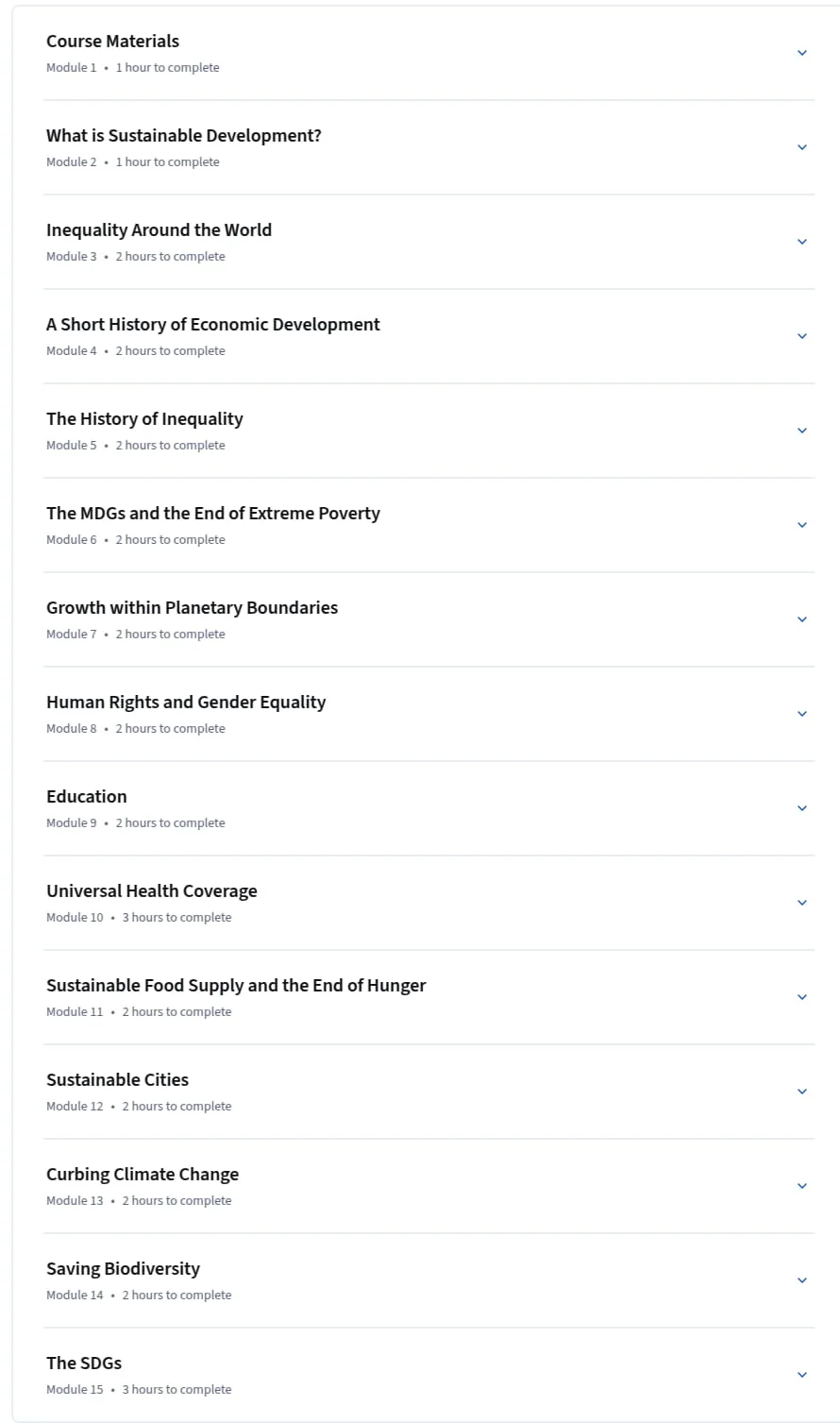Expand Saving Biodiversity chevron
The height and width of the screenshot is (1423, 840).
coord(802,1280)
